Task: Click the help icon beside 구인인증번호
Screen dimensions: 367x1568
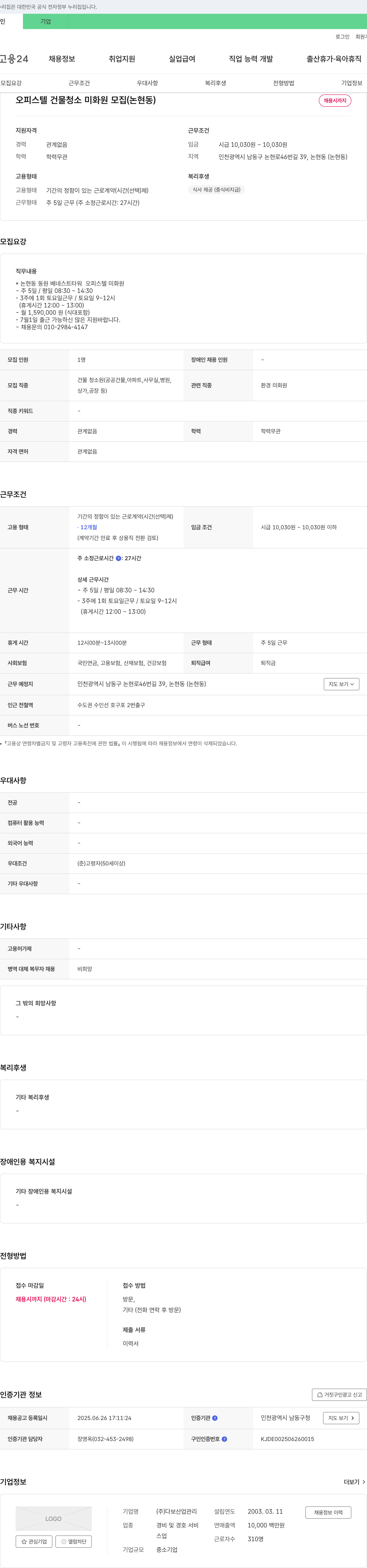Action: pyautogui.click(x=224, y=1439)
